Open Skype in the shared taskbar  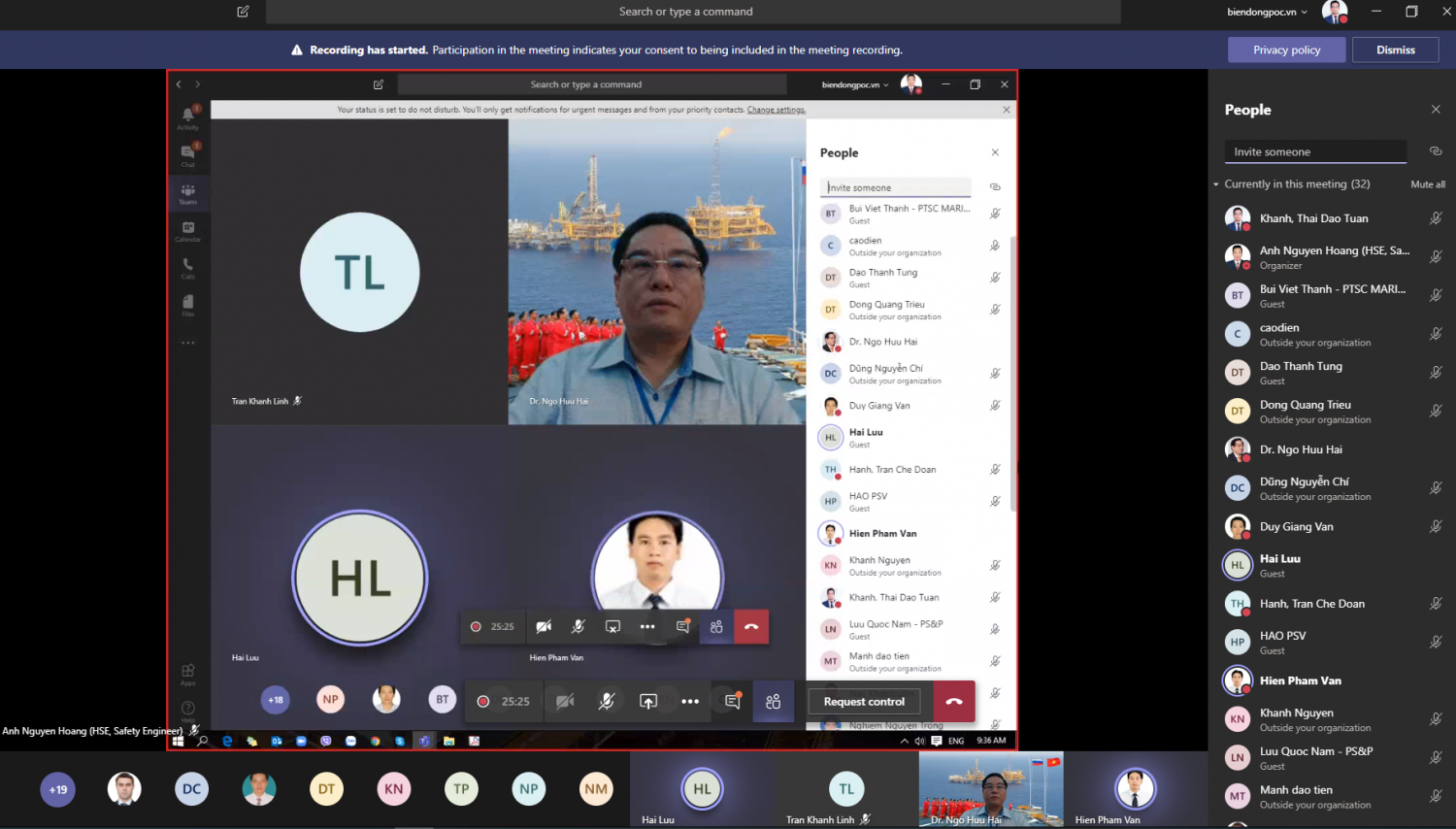point(400,741)
